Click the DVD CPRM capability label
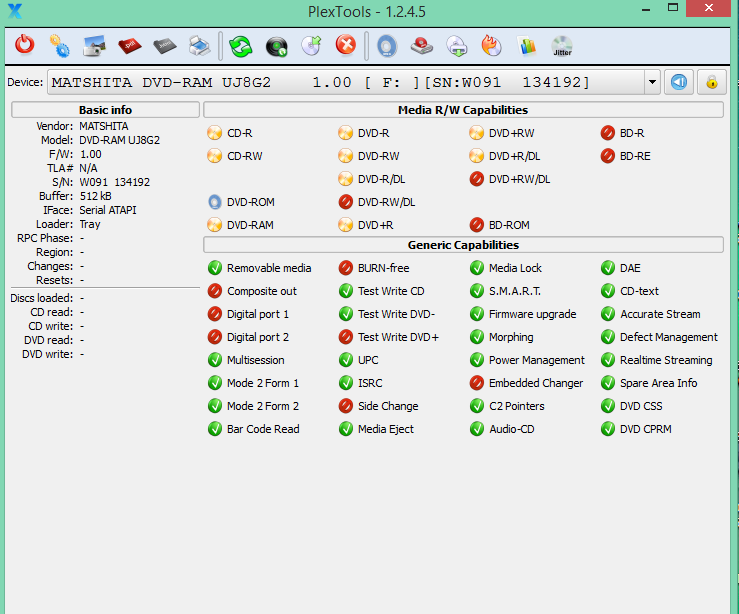The image size is (739, 614). (x=646, y=429)
